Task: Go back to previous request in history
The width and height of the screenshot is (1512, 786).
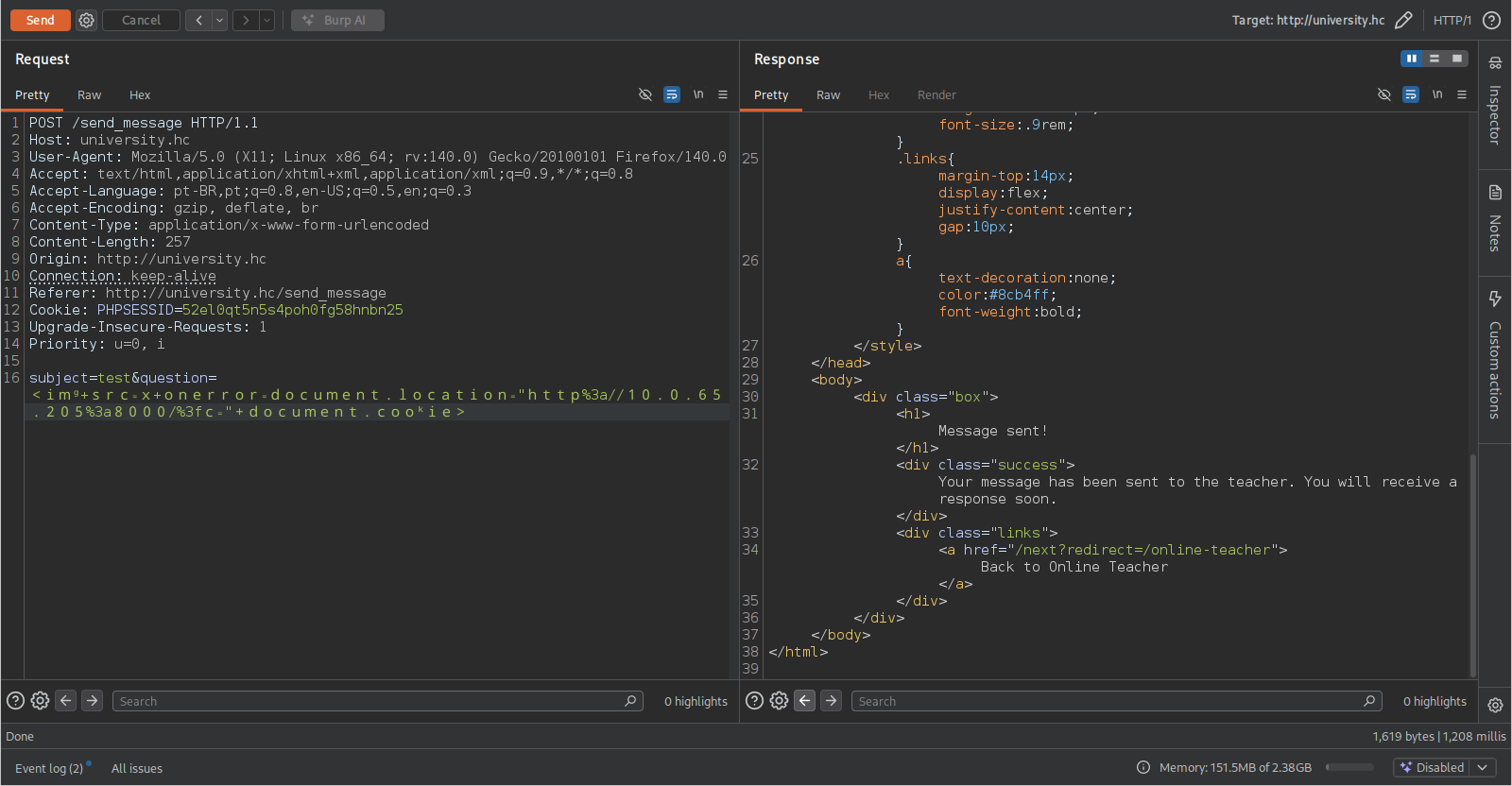Action: pos(198,20)
